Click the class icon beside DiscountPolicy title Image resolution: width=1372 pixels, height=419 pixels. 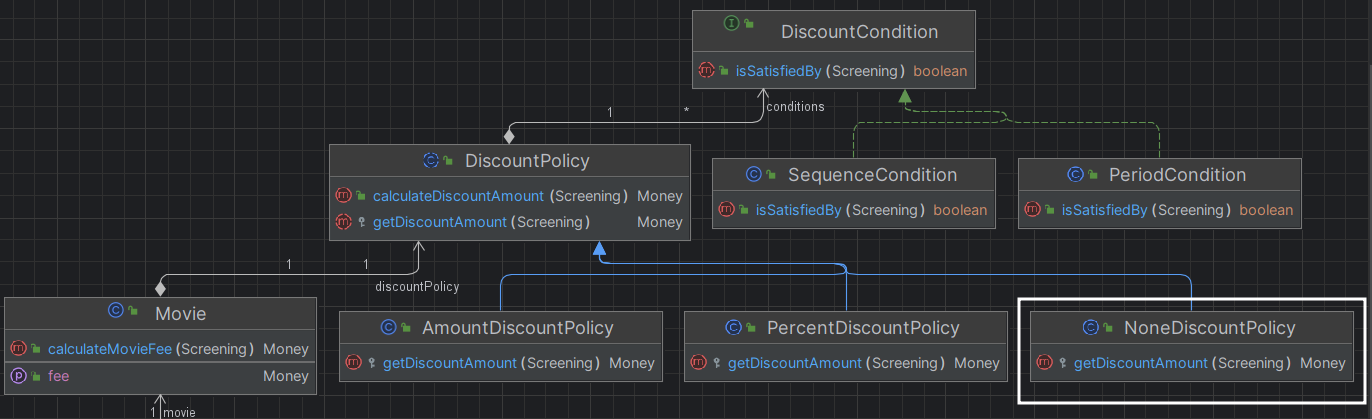pyautogui.click(x=431, y=161)
